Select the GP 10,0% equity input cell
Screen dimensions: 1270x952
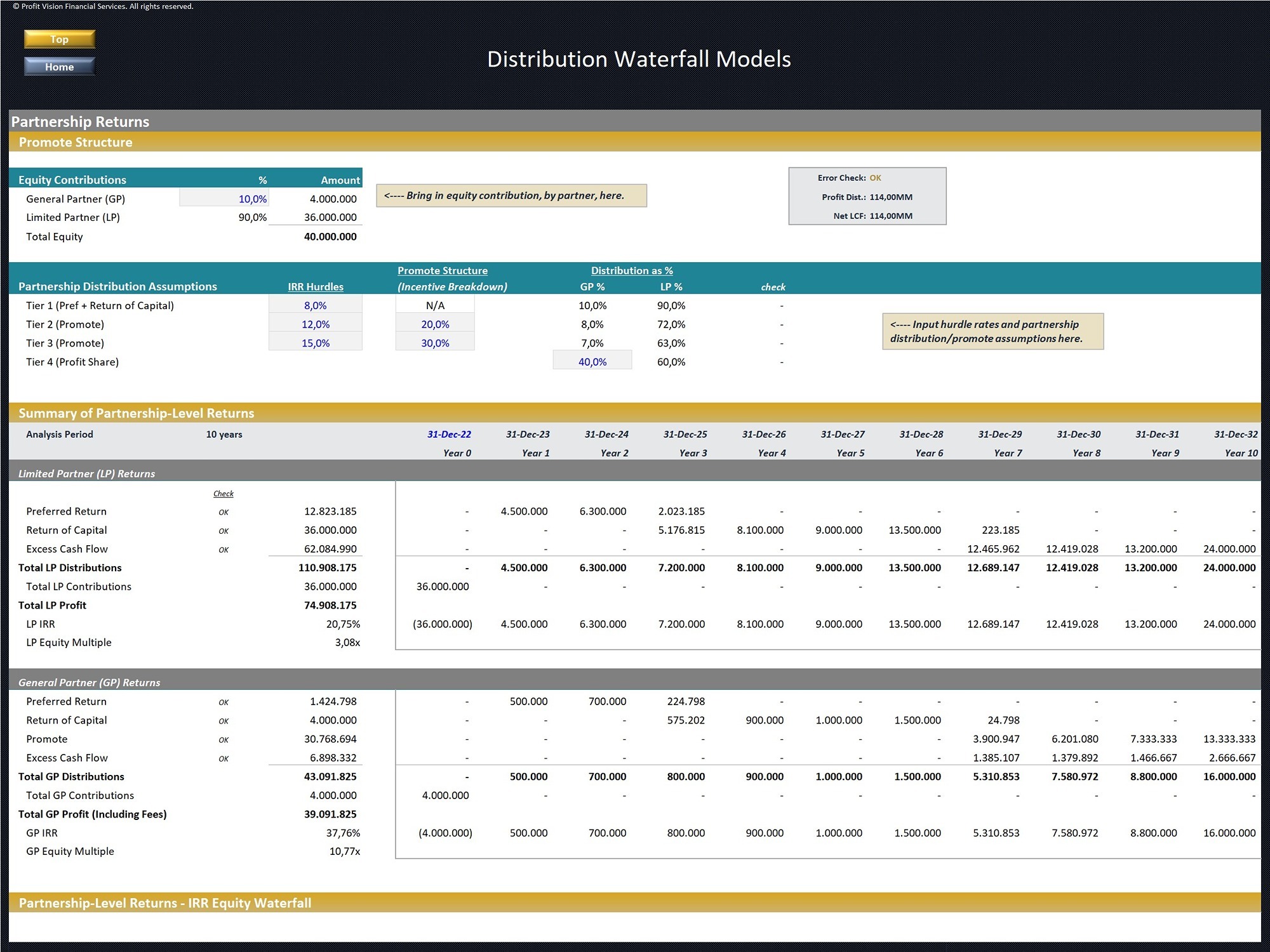pyautogui.click(x=224, y=199)
